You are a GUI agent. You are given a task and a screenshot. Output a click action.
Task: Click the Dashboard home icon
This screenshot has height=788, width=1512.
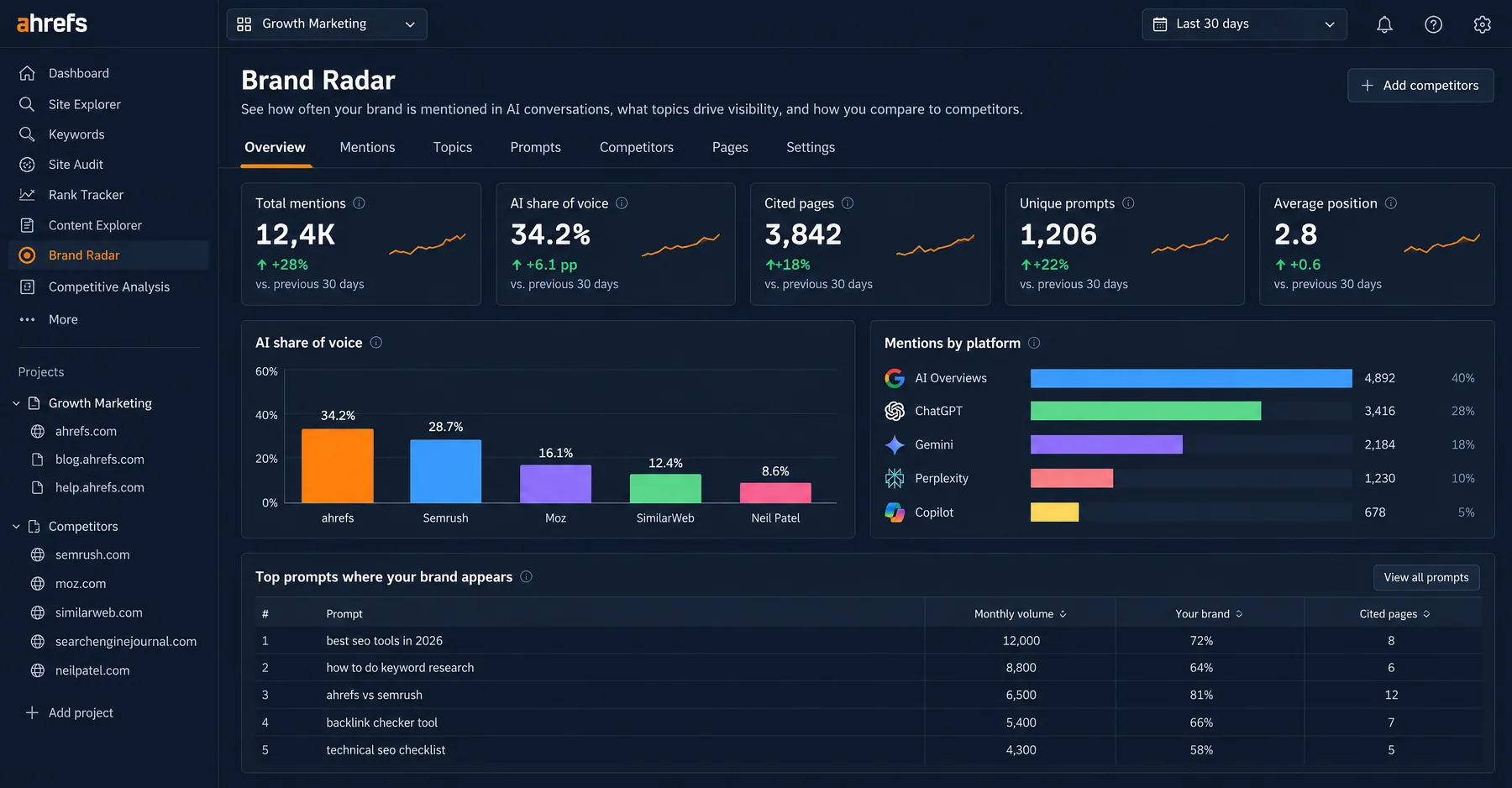27,73
